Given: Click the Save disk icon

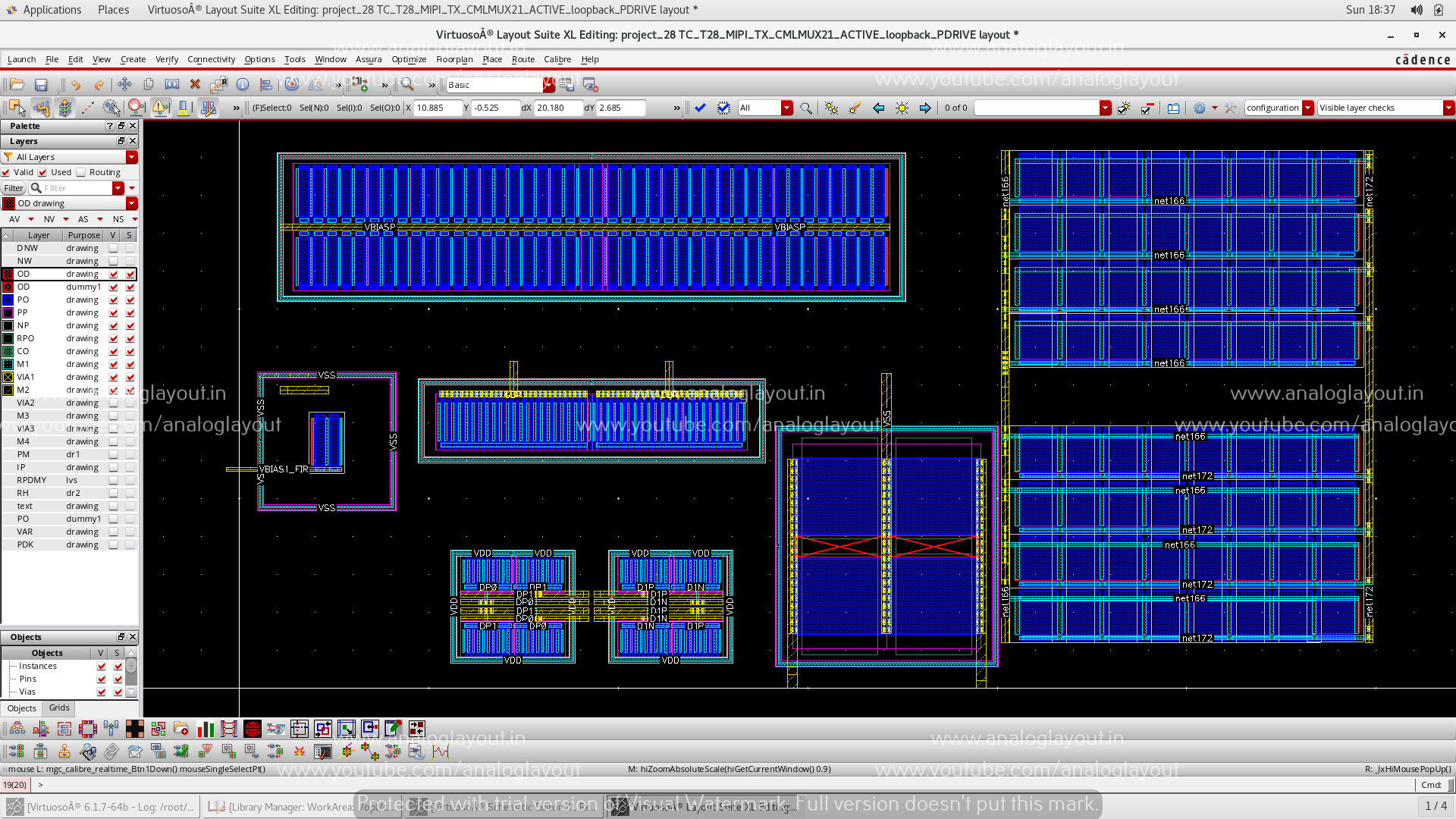Looking at the screenshot, I should click(x=41, y=85).
